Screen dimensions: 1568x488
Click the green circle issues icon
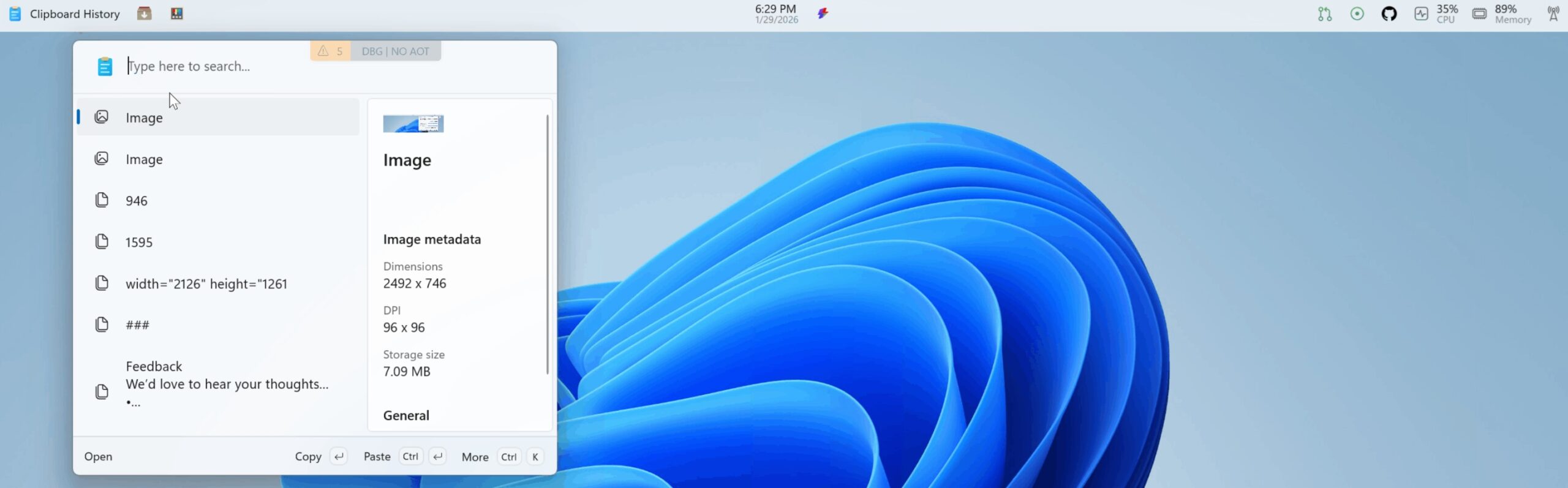pyautogui.click(x=1357, y=13)
